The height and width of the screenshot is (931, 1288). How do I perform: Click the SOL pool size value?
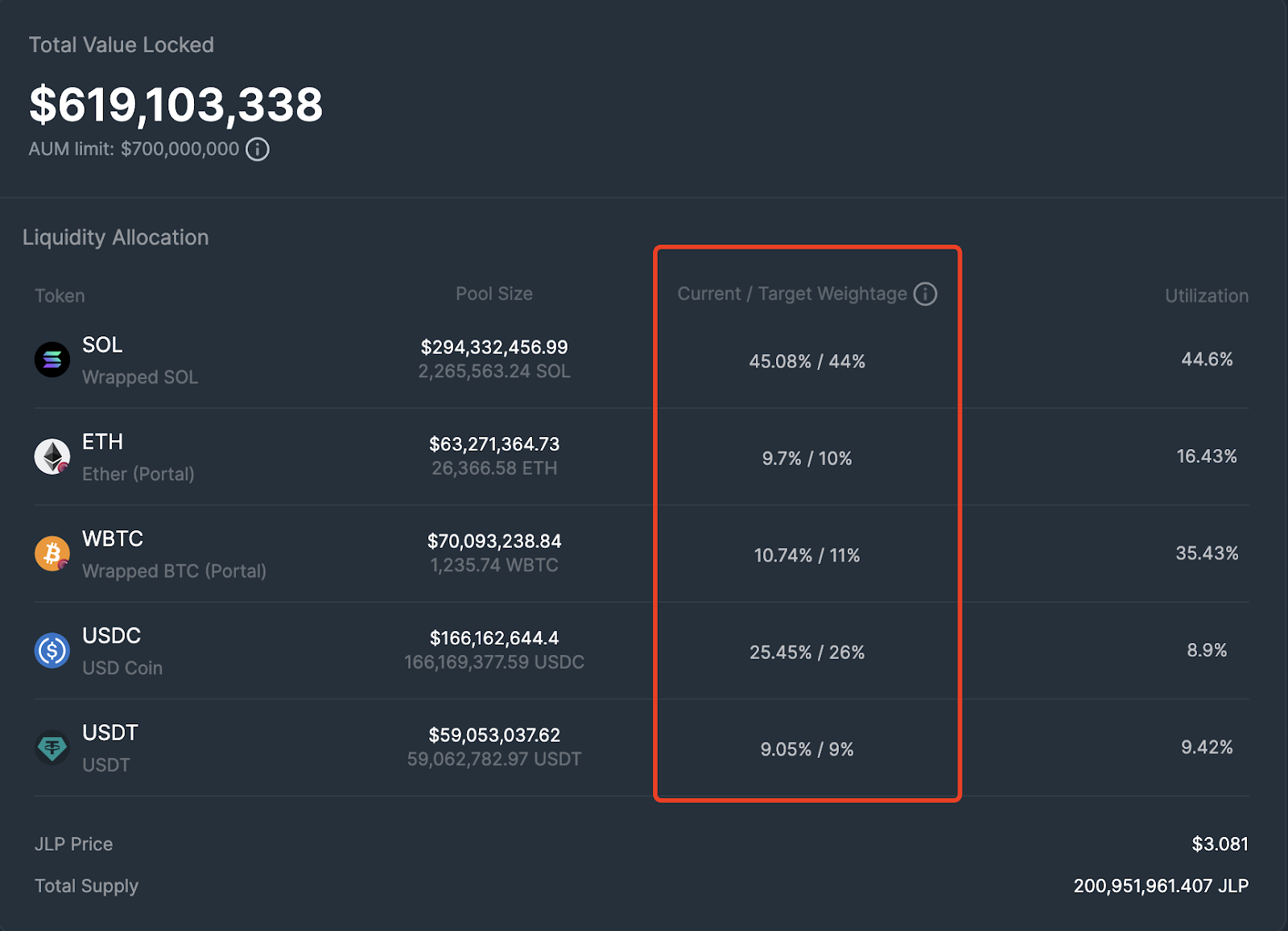[494, 348]
